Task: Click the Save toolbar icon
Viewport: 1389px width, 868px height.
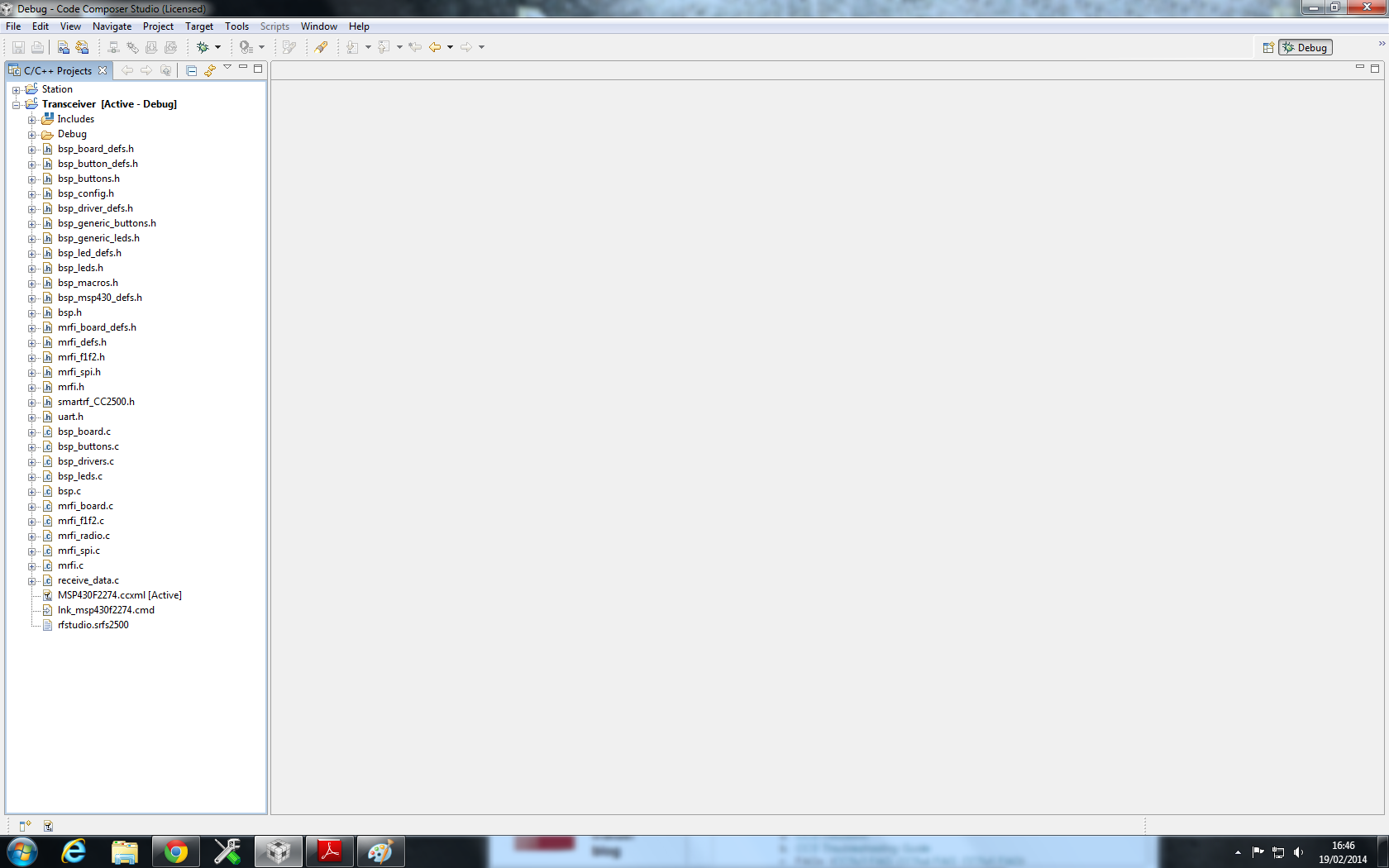Action: 18,47
